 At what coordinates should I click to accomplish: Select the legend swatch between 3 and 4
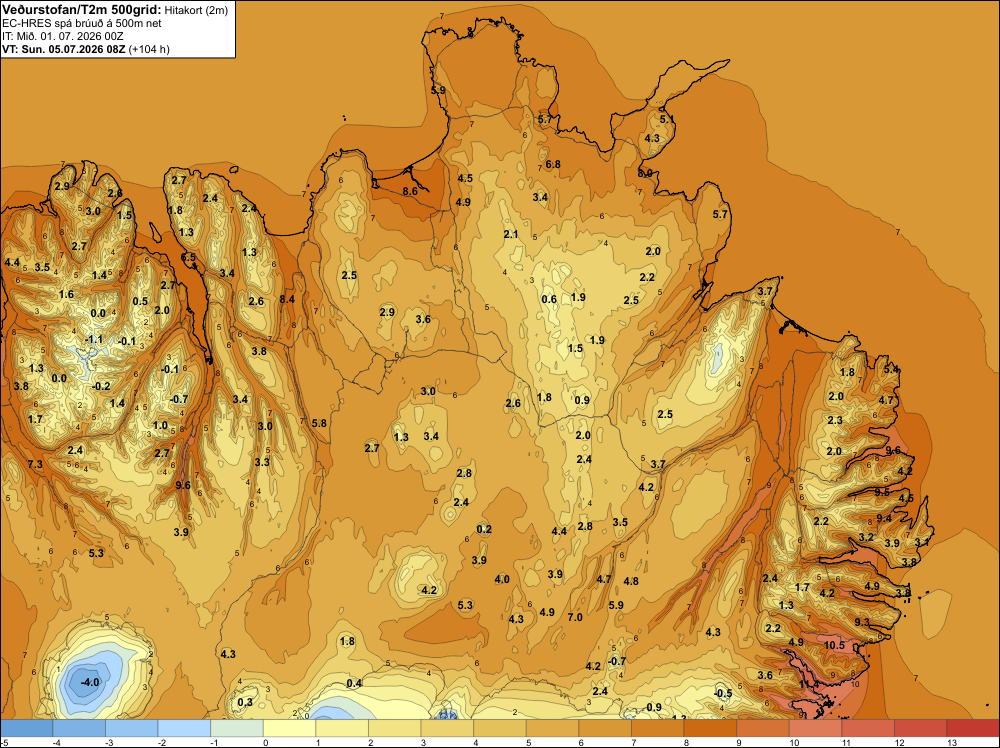[x=446, y=728]
